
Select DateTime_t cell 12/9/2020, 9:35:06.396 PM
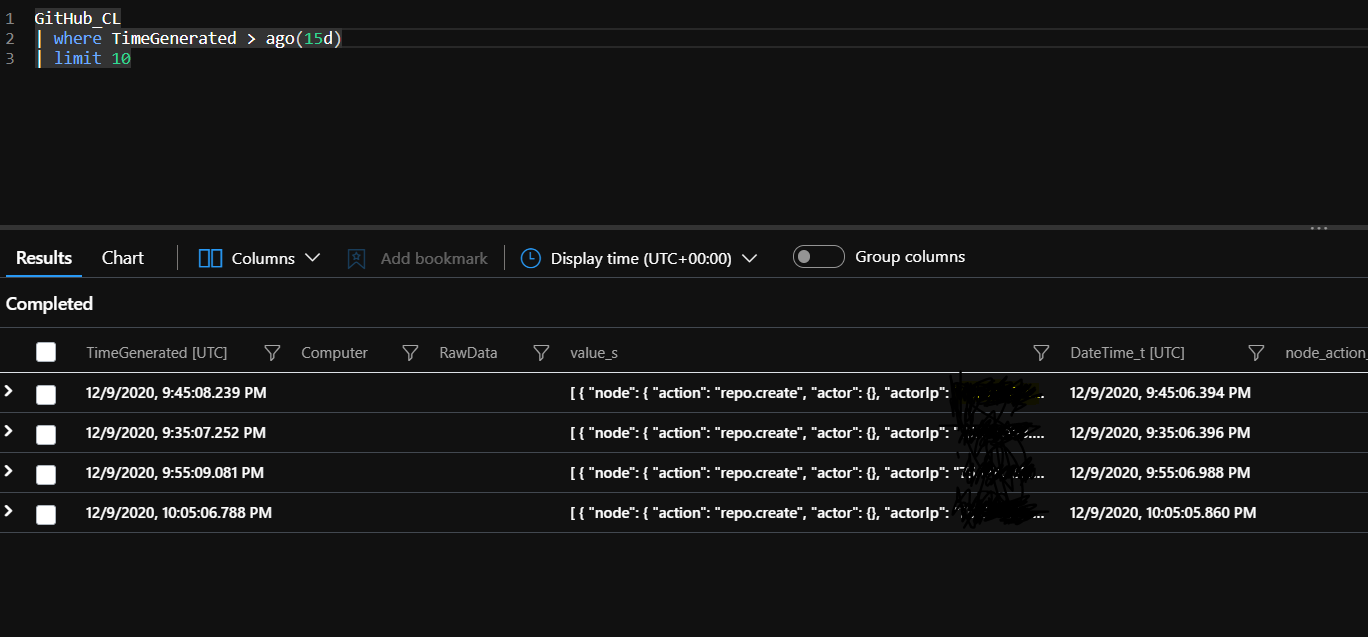(x=1160, y=433)
